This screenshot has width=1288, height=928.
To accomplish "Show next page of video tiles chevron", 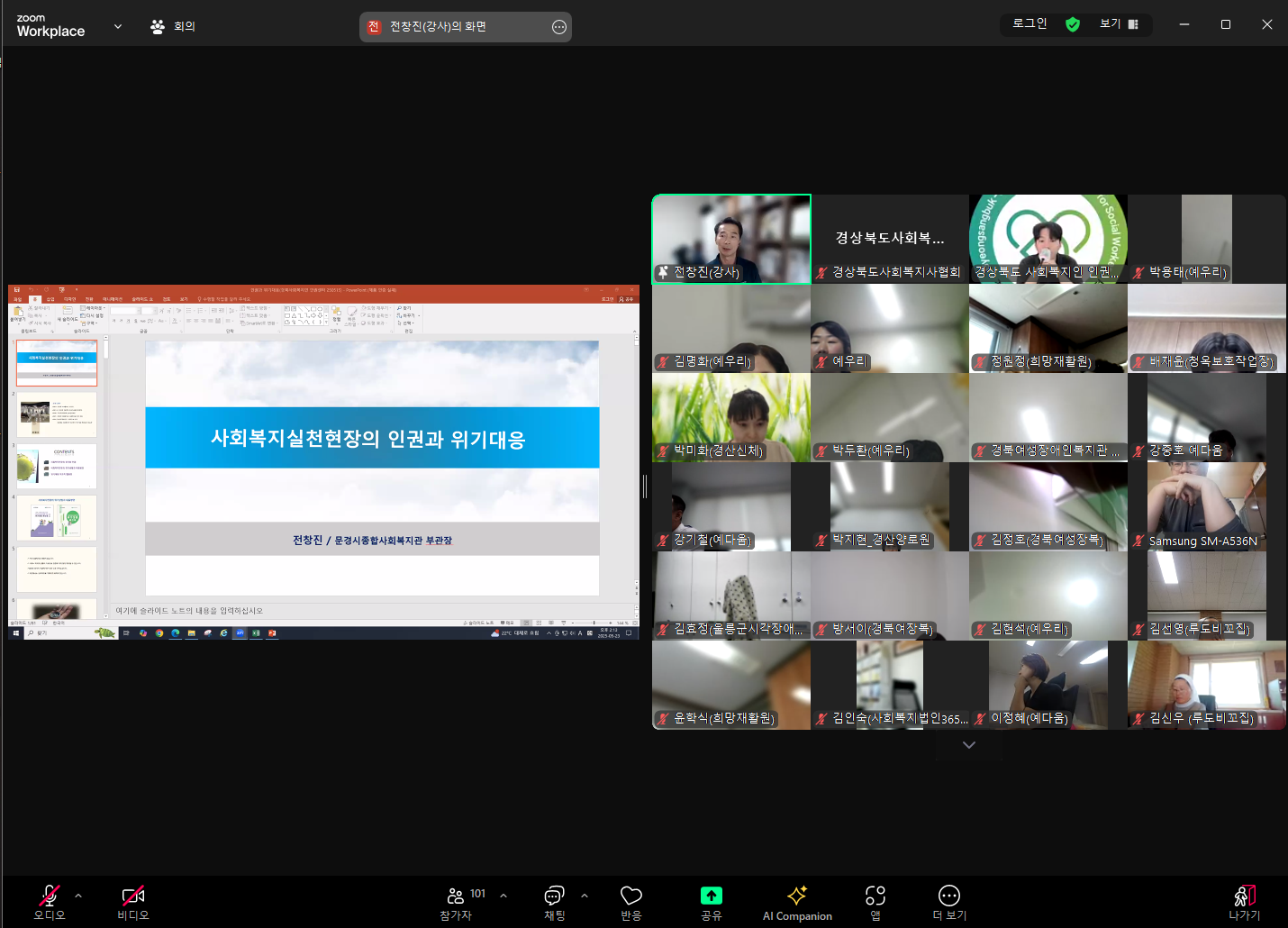I will pyautogui.click(x=969, y=745).
